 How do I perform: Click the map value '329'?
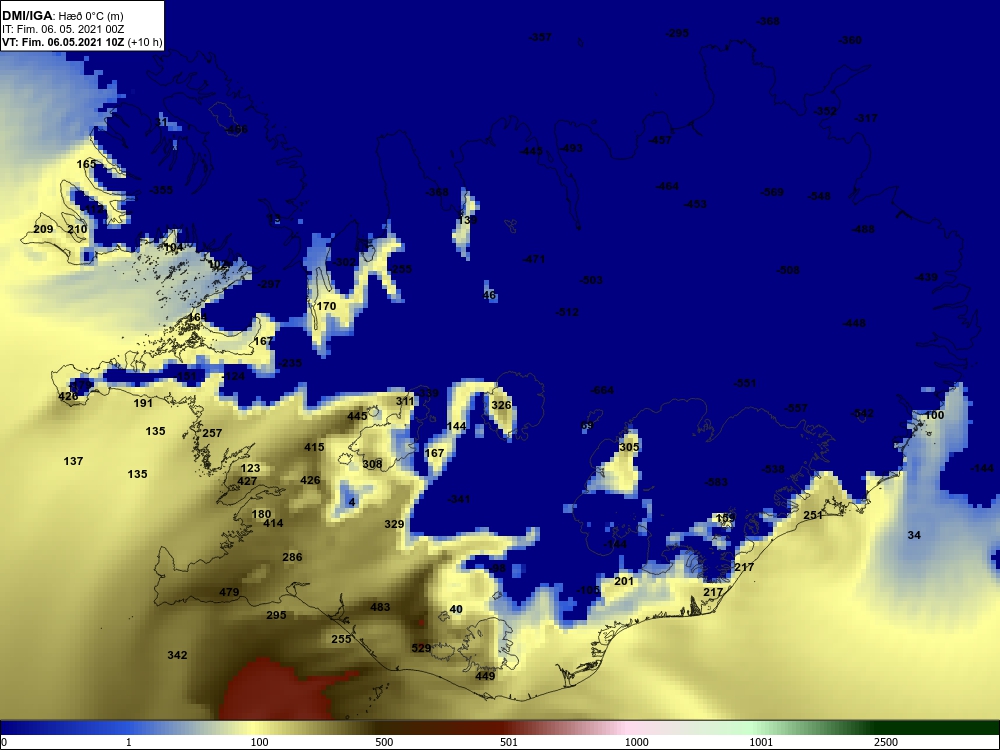point(394,524)
